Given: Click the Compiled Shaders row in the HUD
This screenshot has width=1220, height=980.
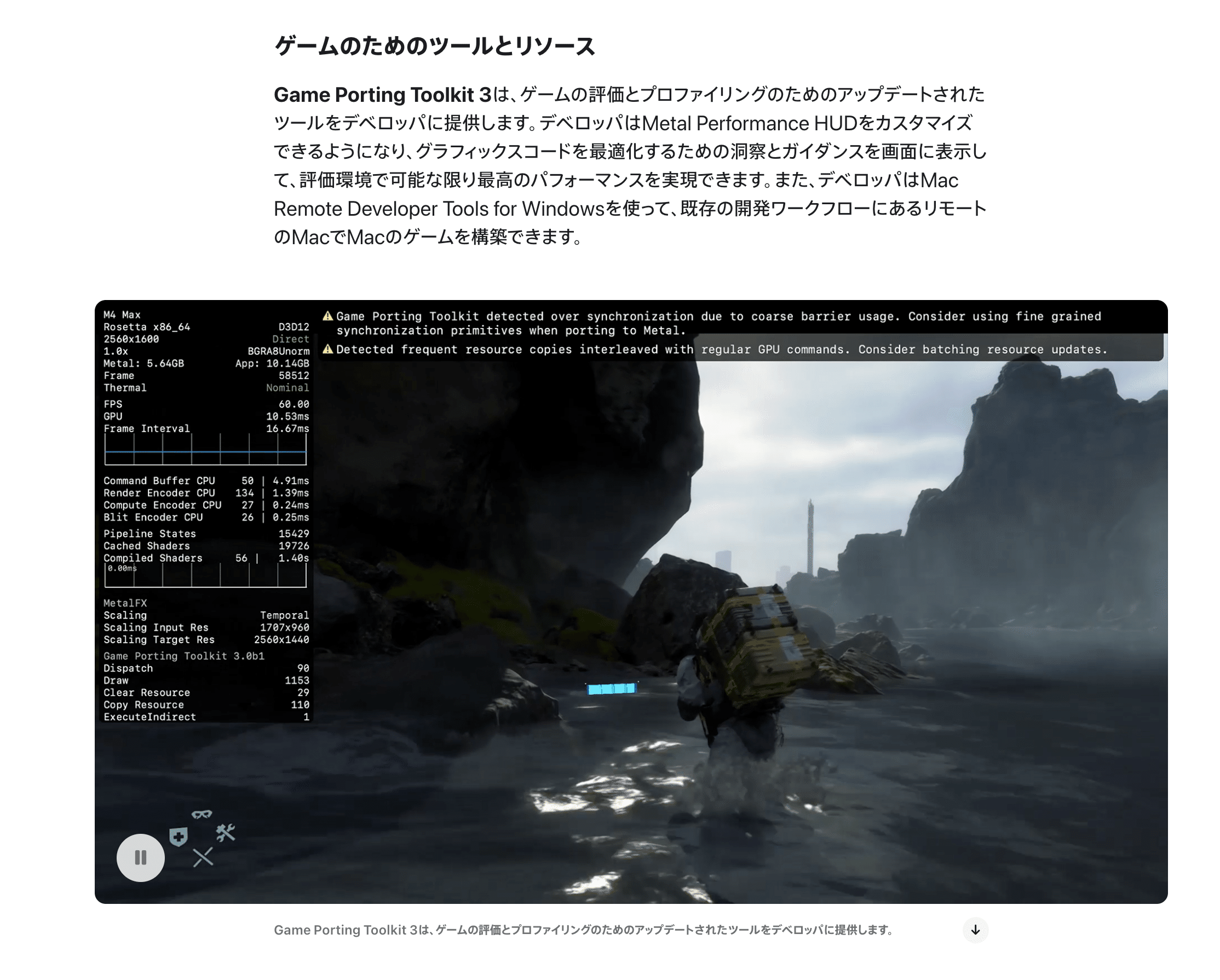Looking at the screenshot, I should click(206, 558).
